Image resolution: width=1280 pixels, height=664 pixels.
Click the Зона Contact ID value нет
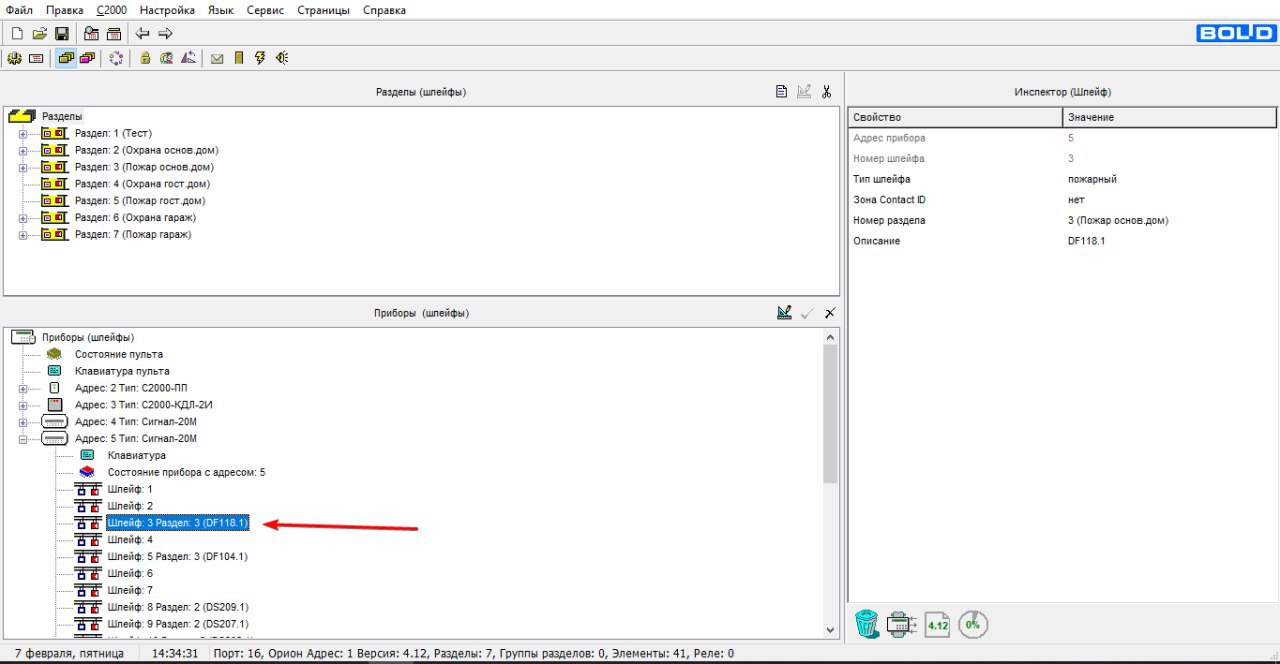1076,200
